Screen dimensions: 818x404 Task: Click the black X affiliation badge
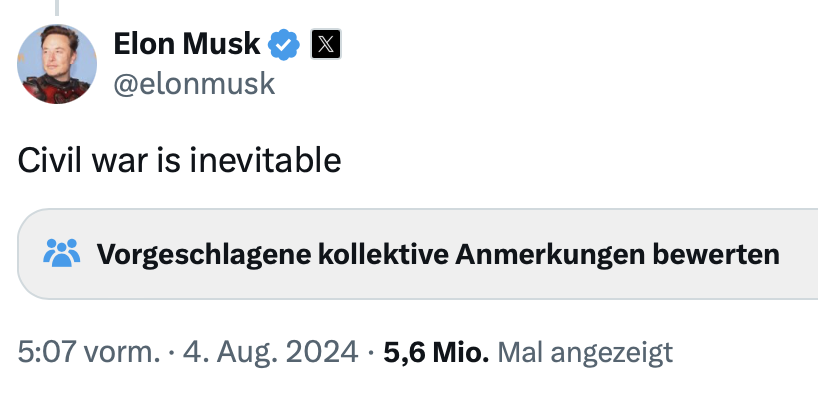pos(327,44)
